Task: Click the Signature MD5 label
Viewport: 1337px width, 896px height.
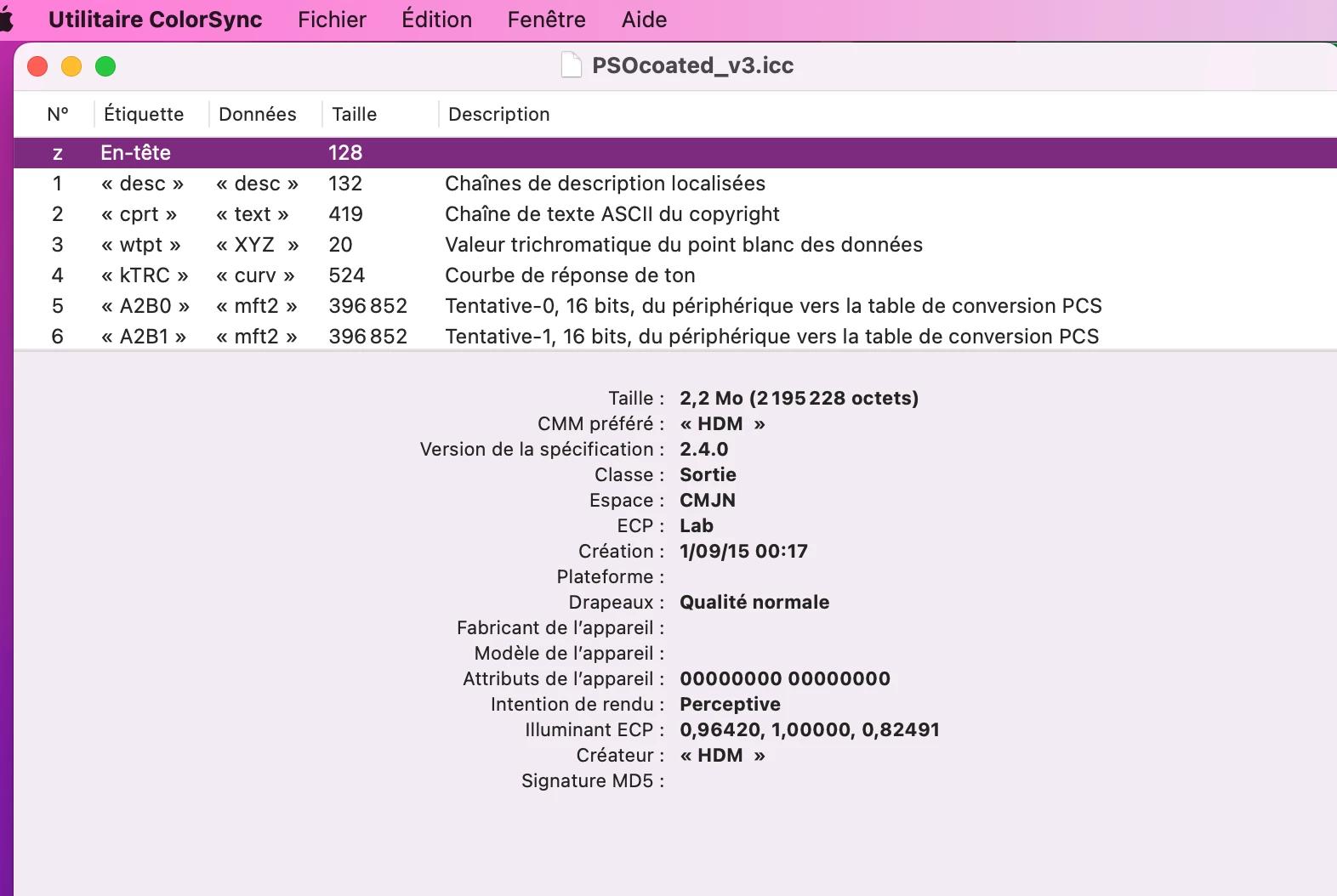Action: click(x=593, y=781)
